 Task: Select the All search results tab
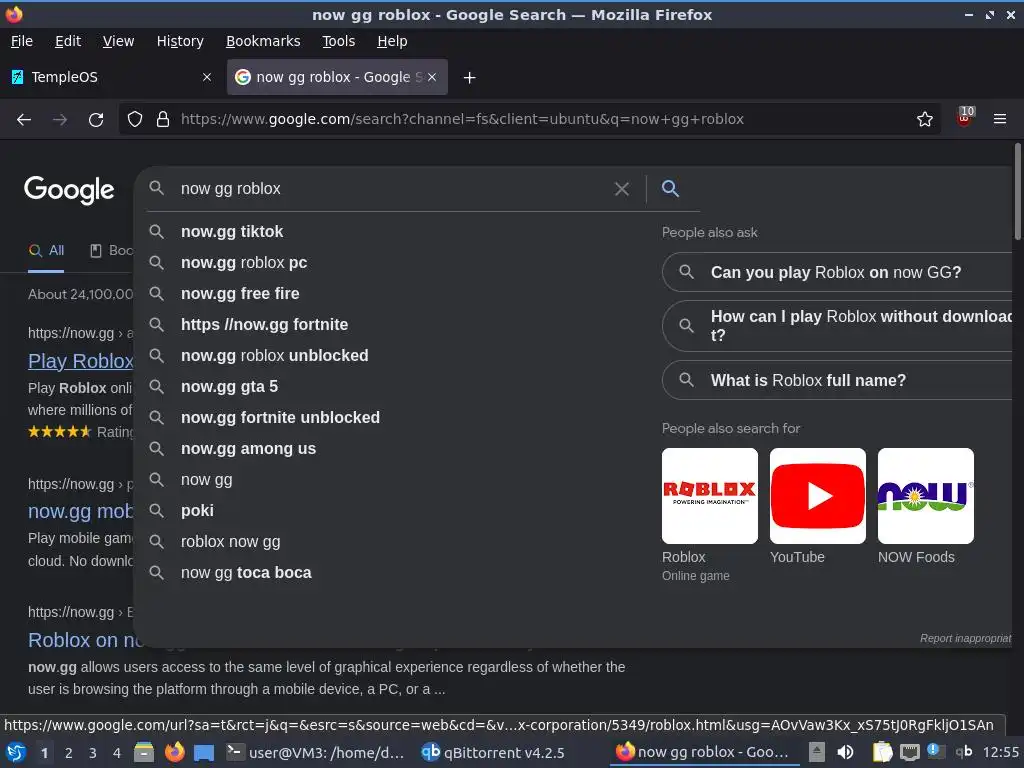pyautogui.click(x=46, y=251)
